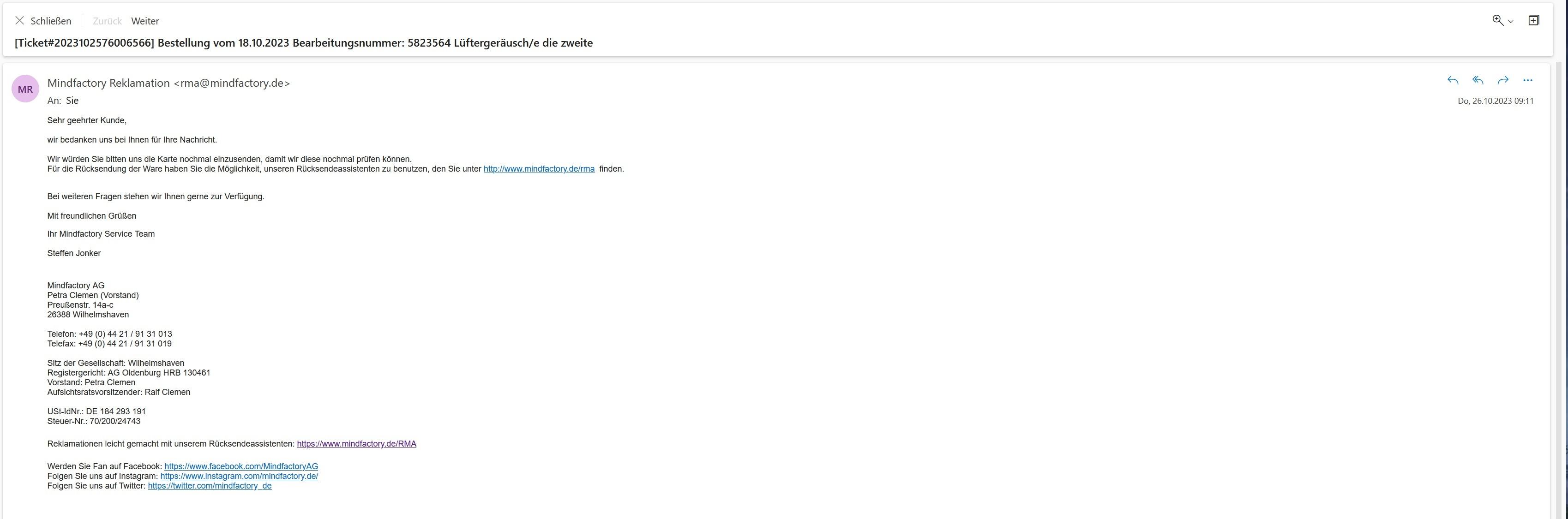Reply to the email
Screen dimensions: 1568x519
[x=1452, y=80]
